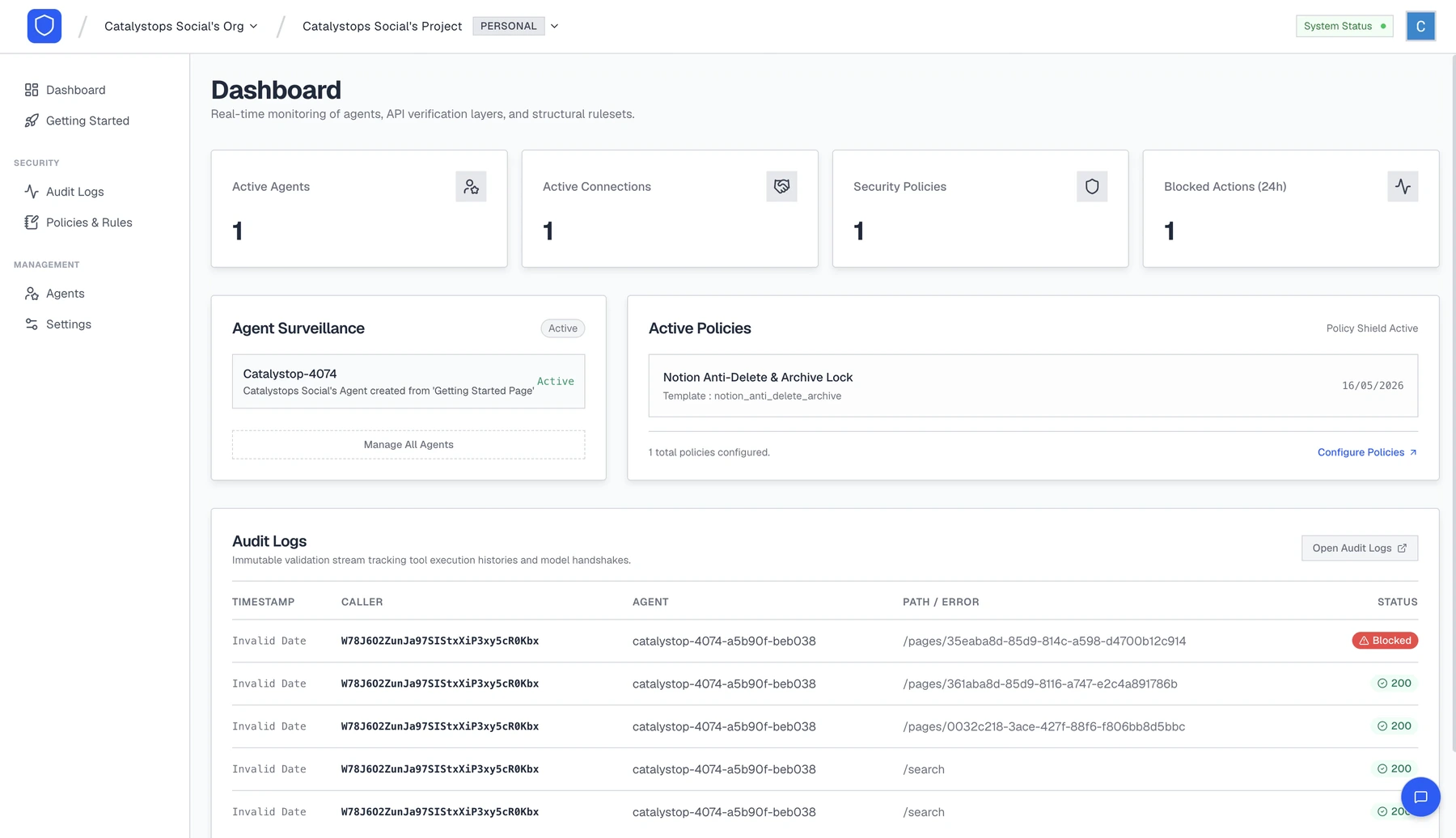Image resolution: width=1456 pixels, height=838 pixels.
Task: Click the Active Connections handshake icon
Action: [x=781, y=187]
